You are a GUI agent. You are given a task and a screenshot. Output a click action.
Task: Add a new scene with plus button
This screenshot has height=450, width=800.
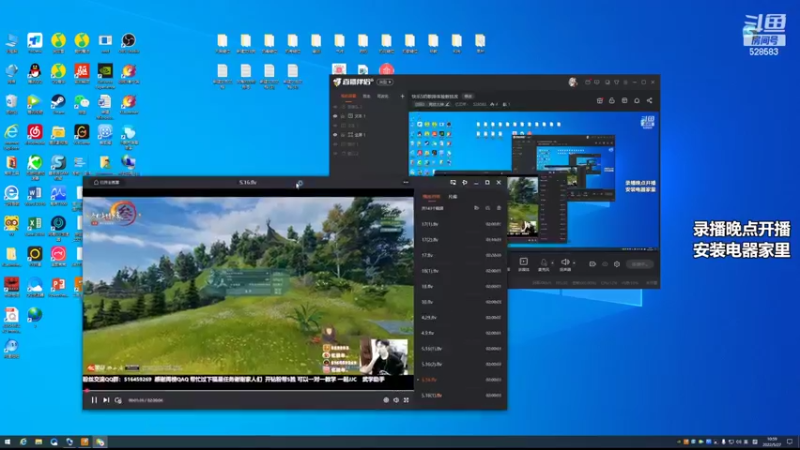point(402,96)
